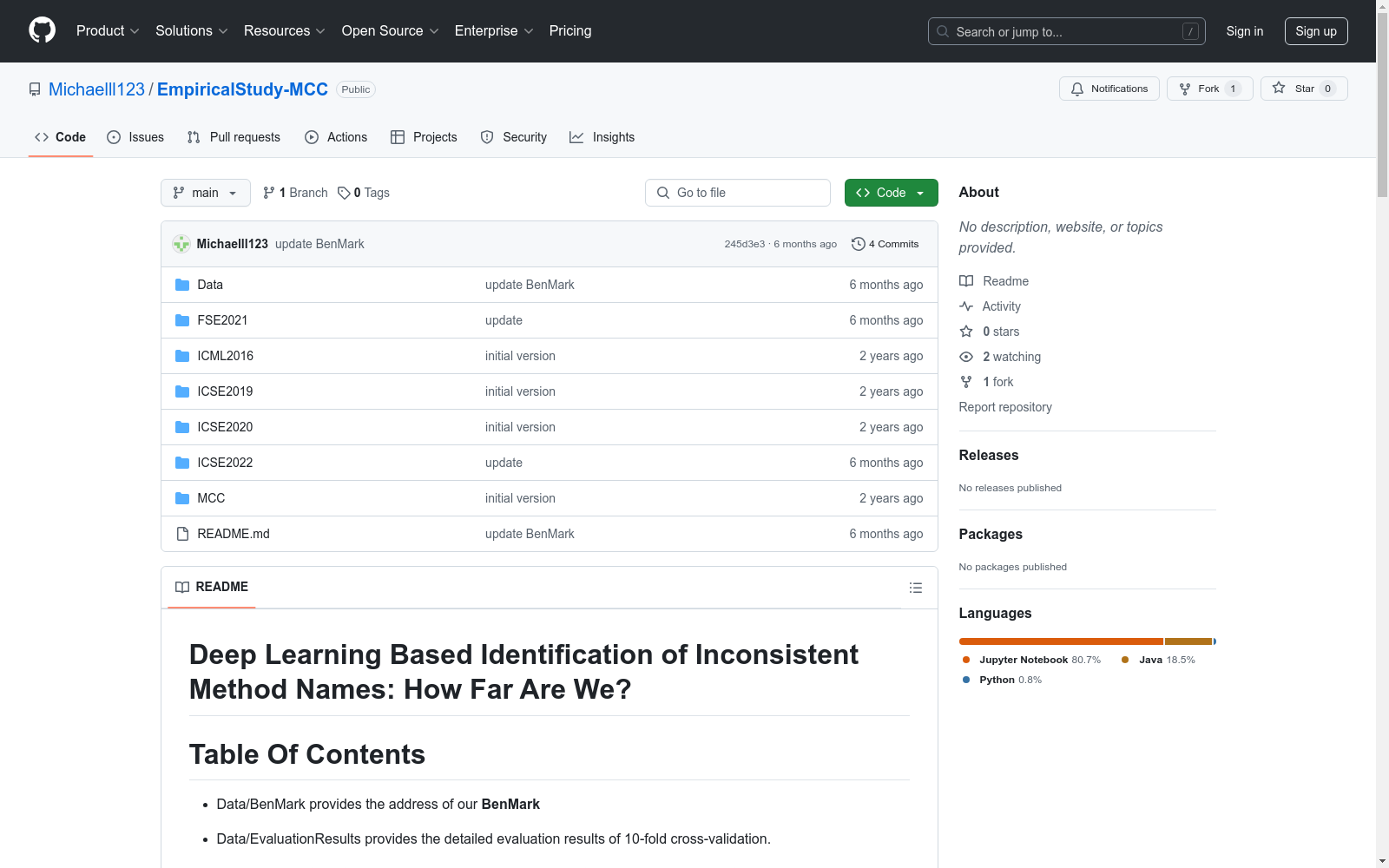Click the ICSE2022 folder icon
Viewport: 1389px width, 868px height.
(182, 463)
